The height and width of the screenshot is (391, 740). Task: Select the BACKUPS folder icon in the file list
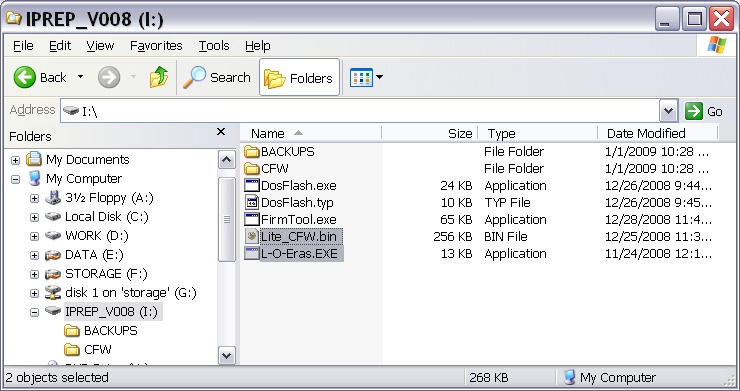point(252,152)
